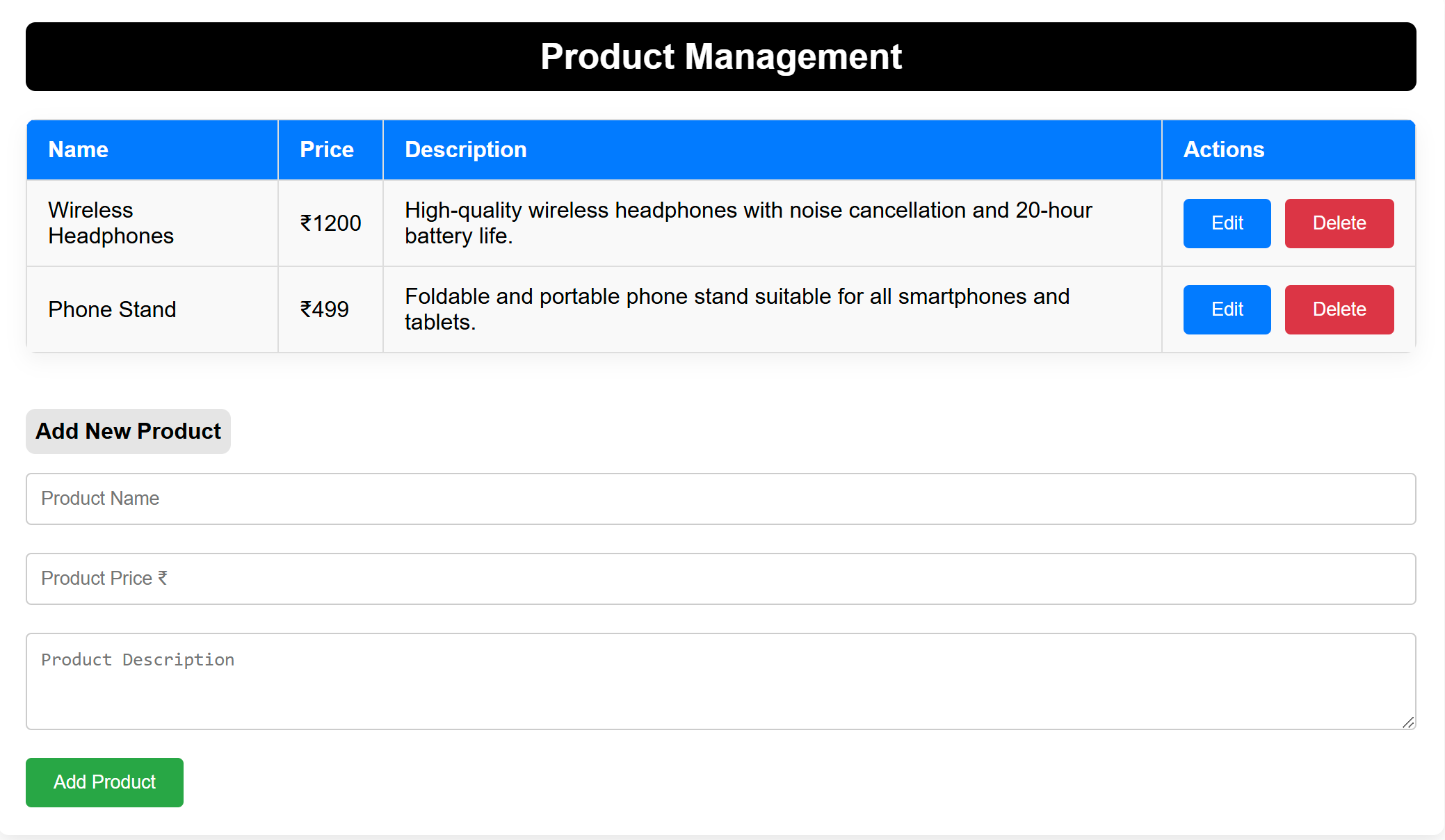Delete the Wireless Headphones product
The height and width of the screenshot is (840, 1445).
pyautogui.click(x=1339, y=223)
